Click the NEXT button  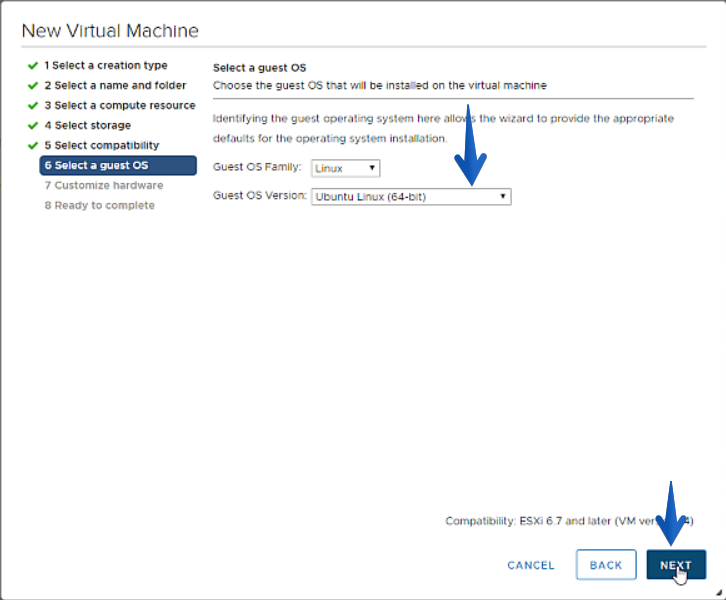pos(676,564)
